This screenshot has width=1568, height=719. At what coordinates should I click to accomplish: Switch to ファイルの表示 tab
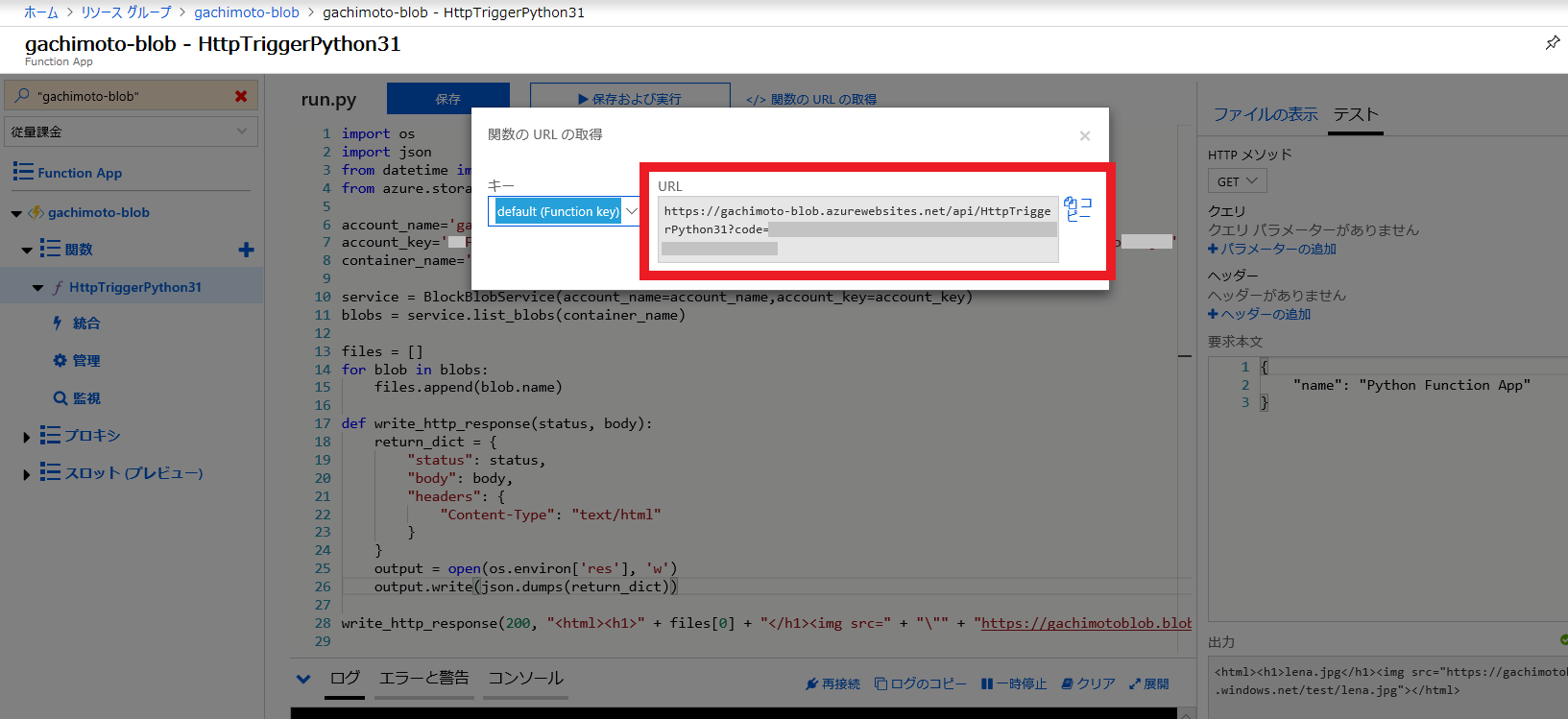[1266, 114]
